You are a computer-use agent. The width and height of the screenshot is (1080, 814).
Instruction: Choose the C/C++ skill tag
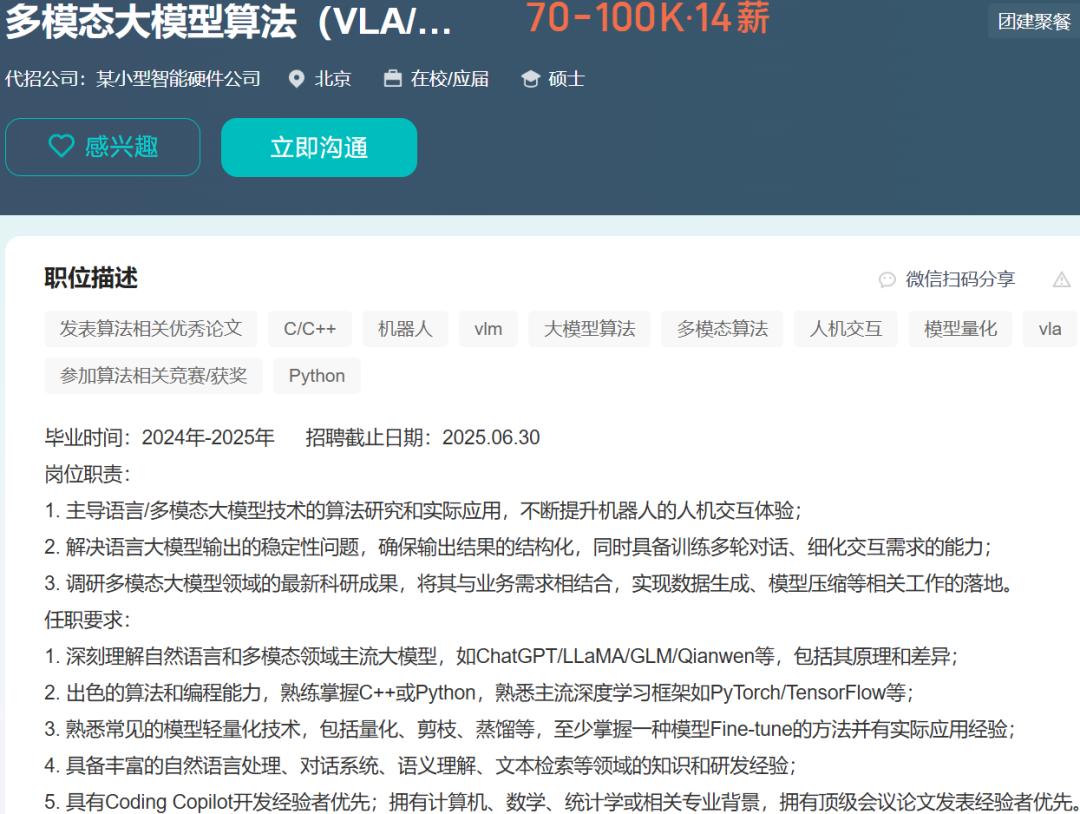pos(310,329)
